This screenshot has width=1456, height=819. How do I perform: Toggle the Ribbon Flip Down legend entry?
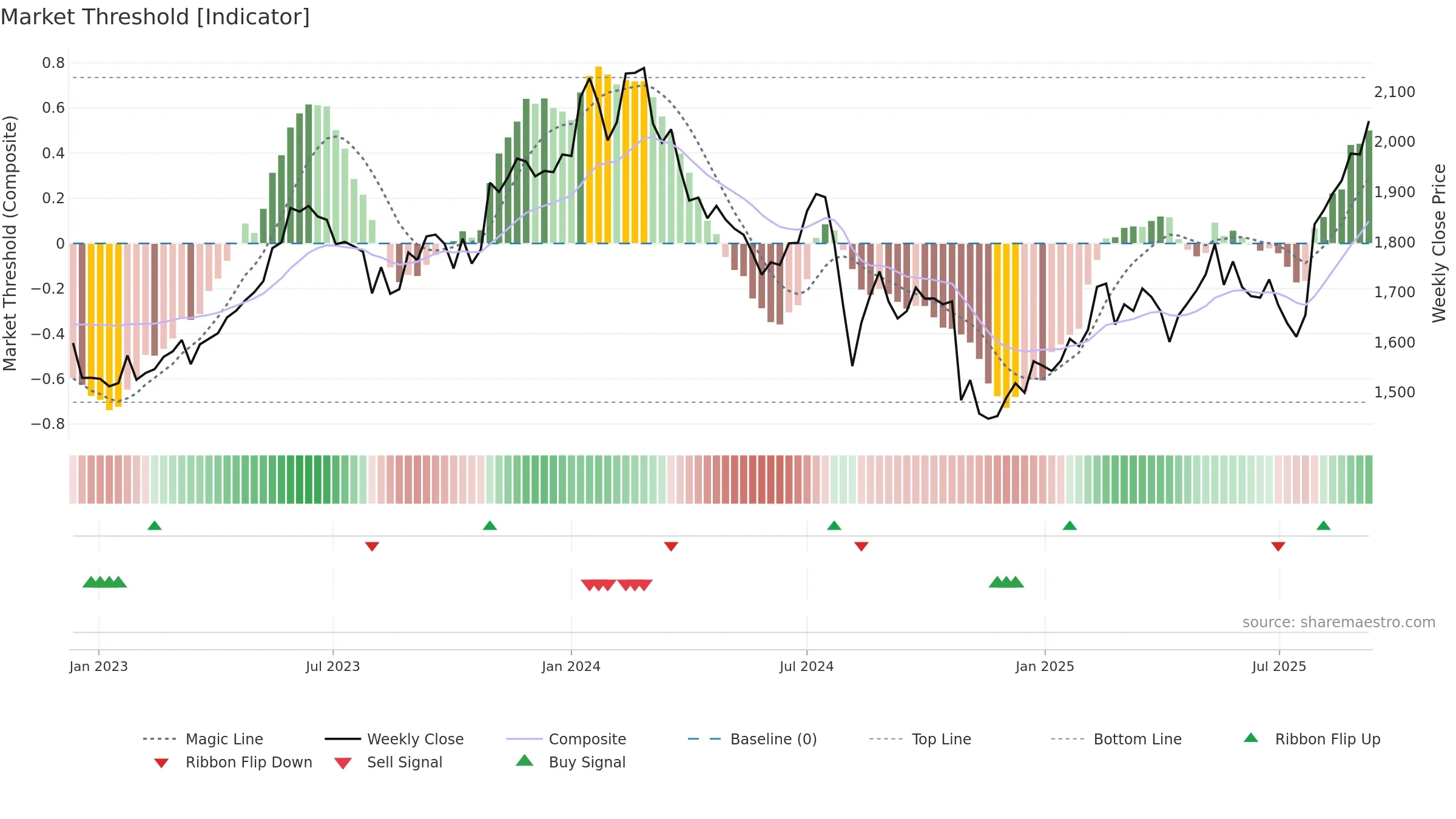click(232, 762)
